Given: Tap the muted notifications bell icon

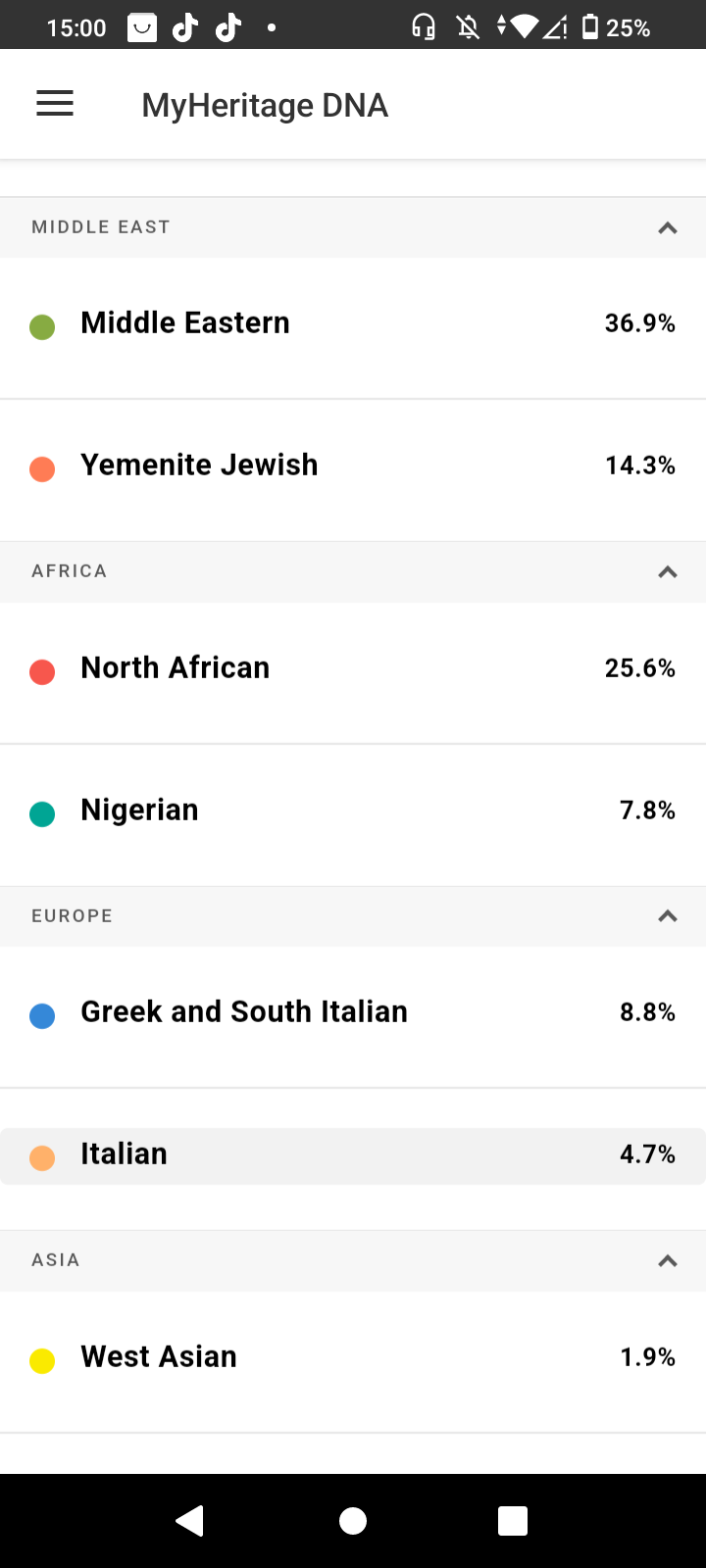Looking at the screenshot, I should click(469, 27).
